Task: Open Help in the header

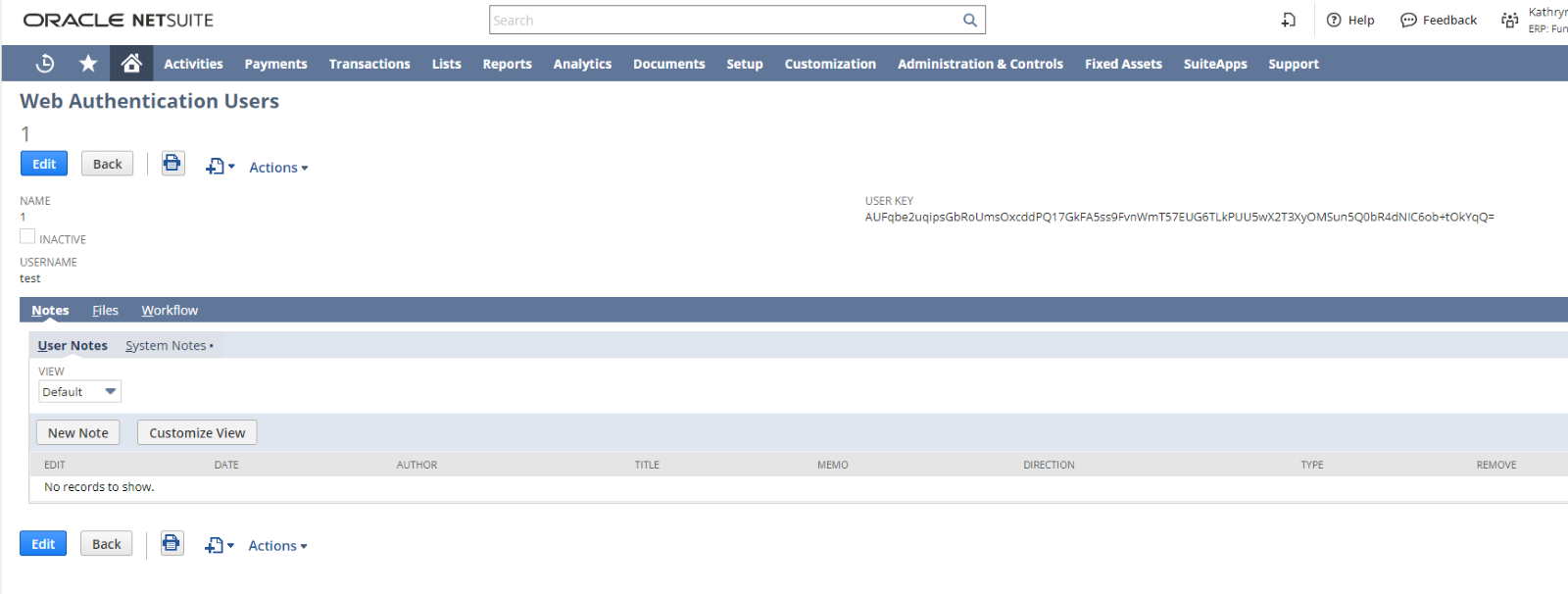Action: [x=1350, y=21]
